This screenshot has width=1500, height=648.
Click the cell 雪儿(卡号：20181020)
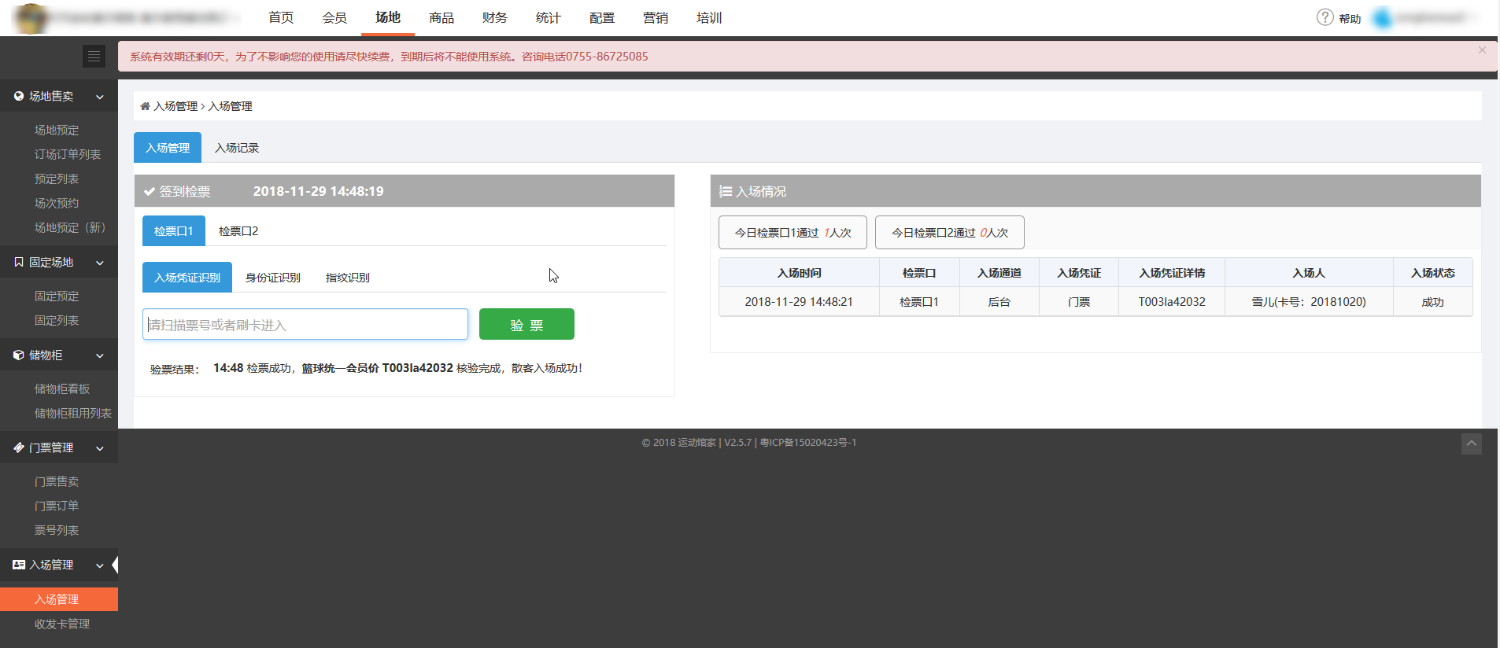(1309, 302)
